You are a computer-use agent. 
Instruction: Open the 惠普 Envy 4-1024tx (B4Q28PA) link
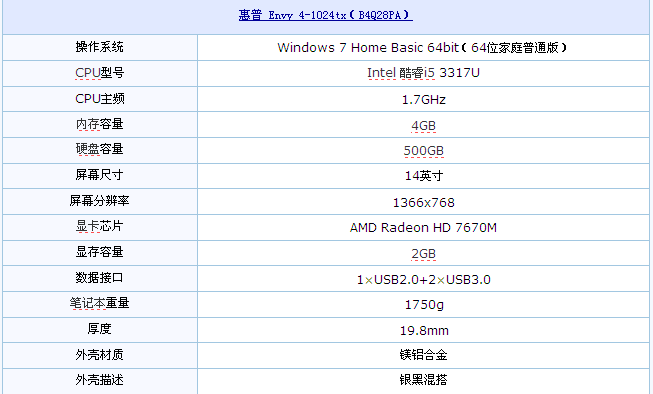[x=326, y=15]
